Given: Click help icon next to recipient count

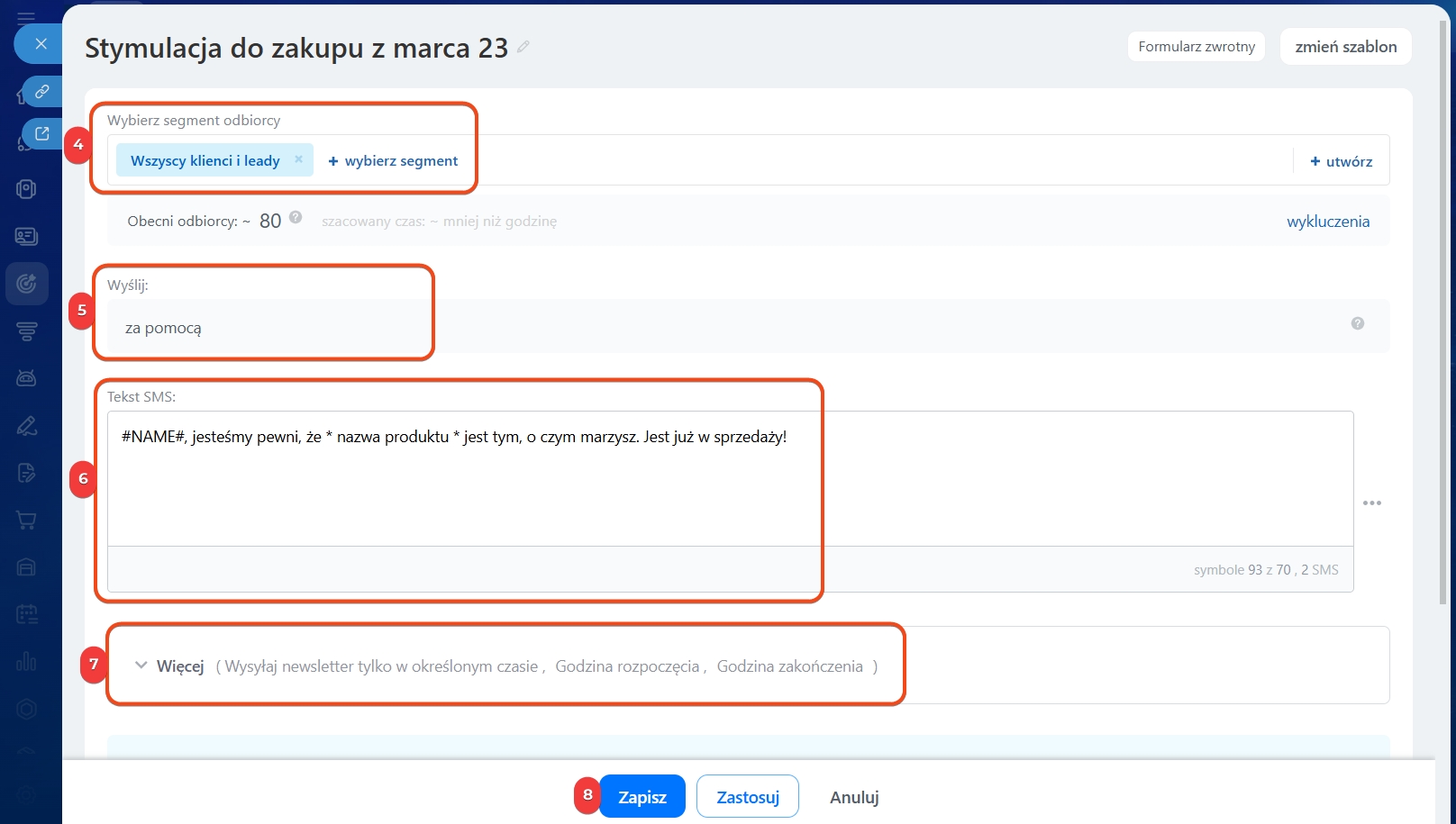Looking at the screenshot, I should [x=296, y=218].
